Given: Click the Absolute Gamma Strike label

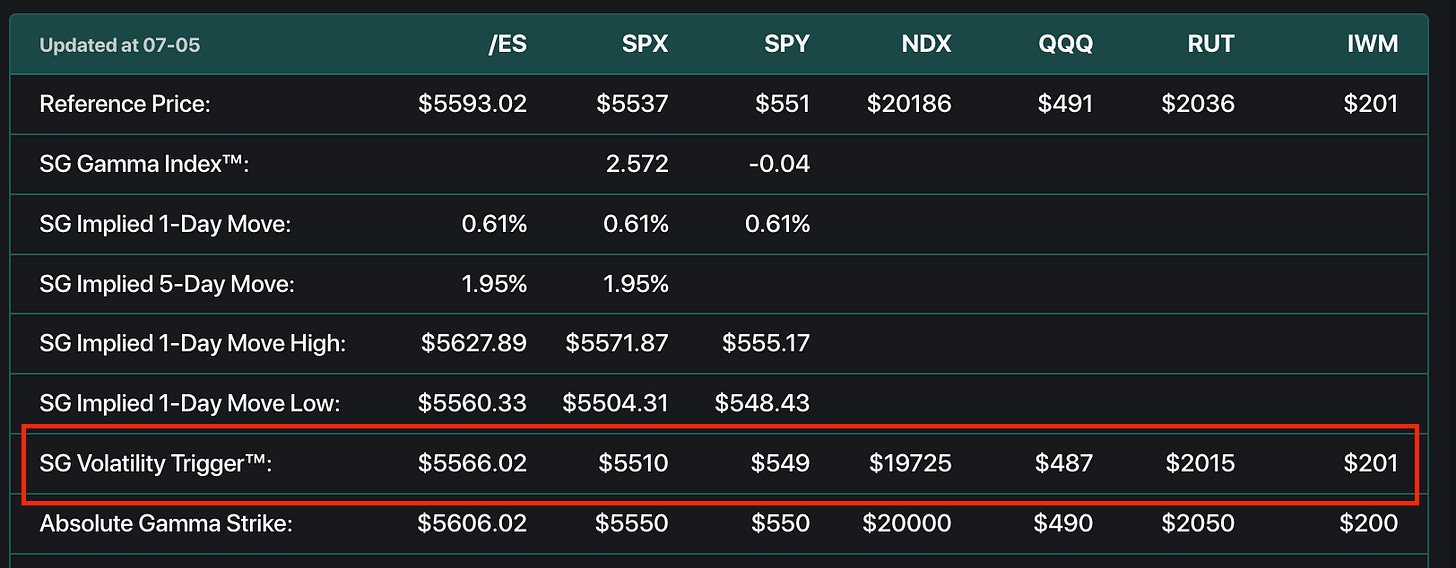Looking at the screenshot, I should point(166,524).
